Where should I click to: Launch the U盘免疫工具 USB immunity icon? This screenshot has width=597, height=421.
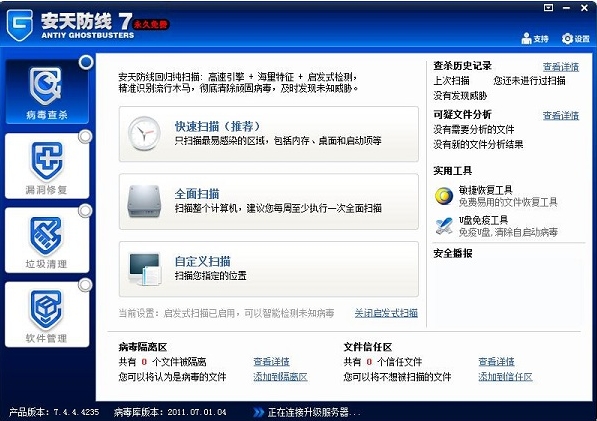[x=444, y=226]
